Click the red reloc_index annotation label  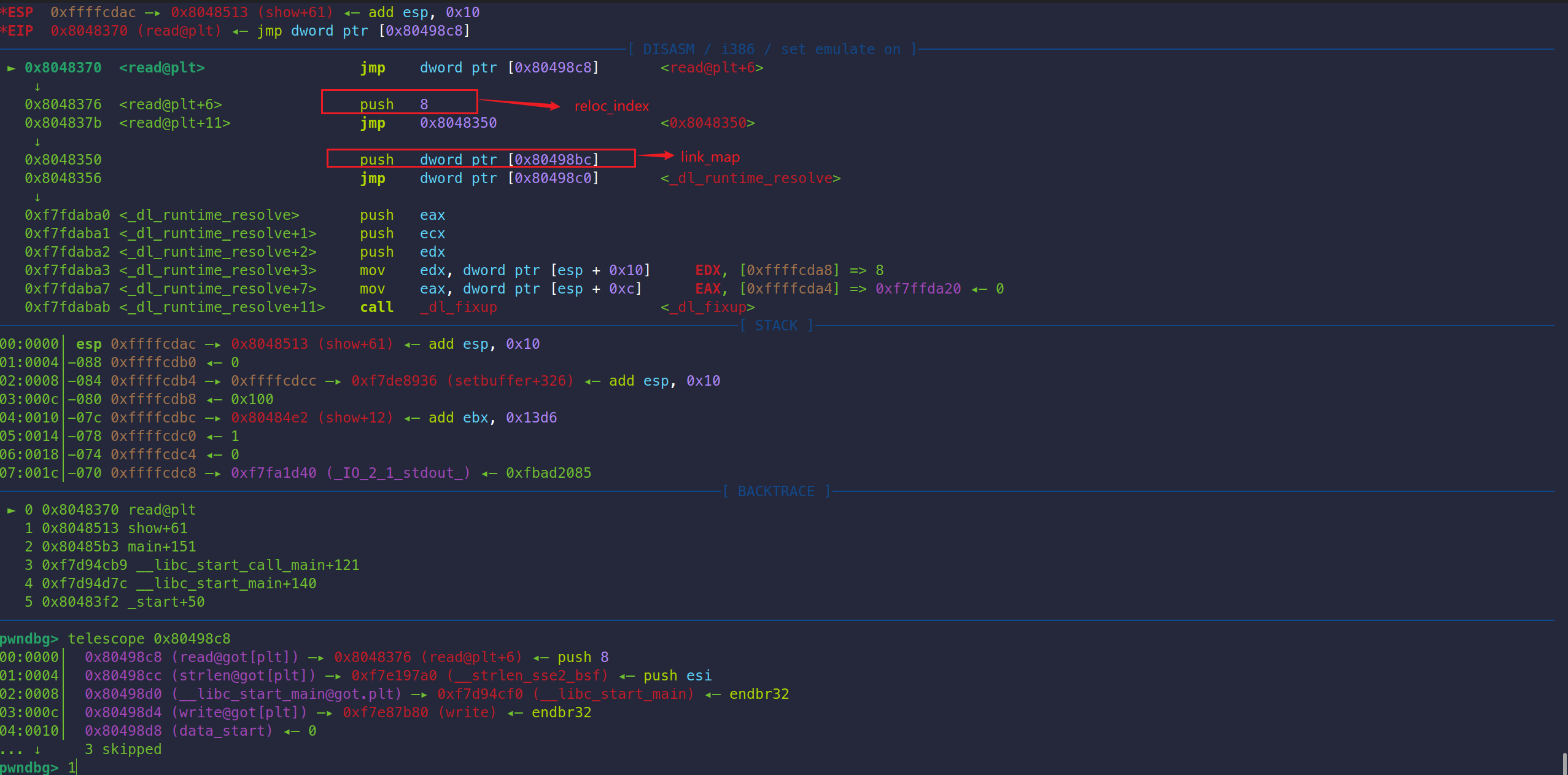[611, 106]
